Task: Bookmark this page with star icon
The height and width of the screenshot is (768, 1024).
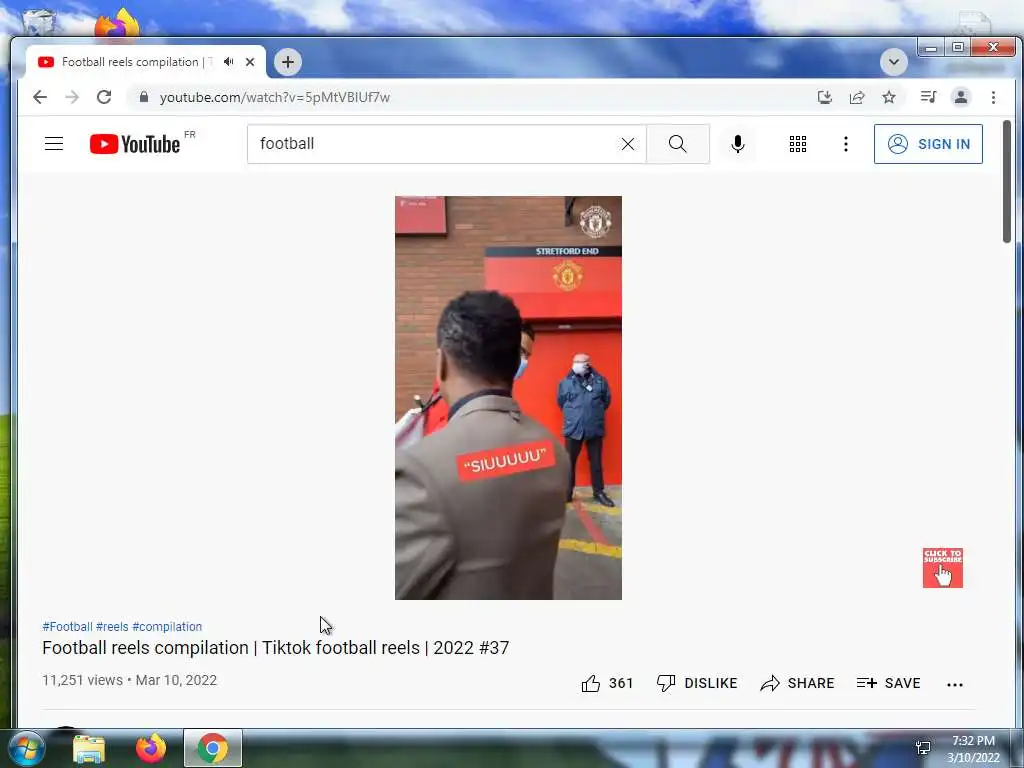Action: click(x=889, y=97)
